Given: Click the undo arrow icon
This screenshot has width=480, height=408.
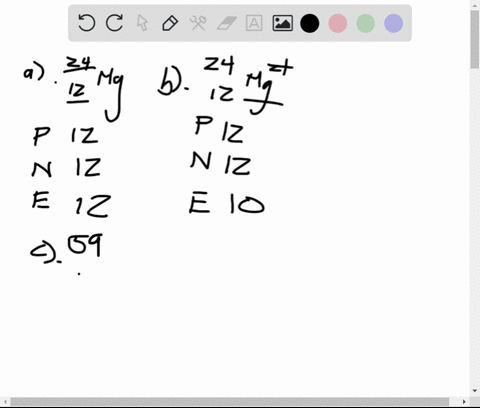Looking at the screenshot, I should point(87,23).
